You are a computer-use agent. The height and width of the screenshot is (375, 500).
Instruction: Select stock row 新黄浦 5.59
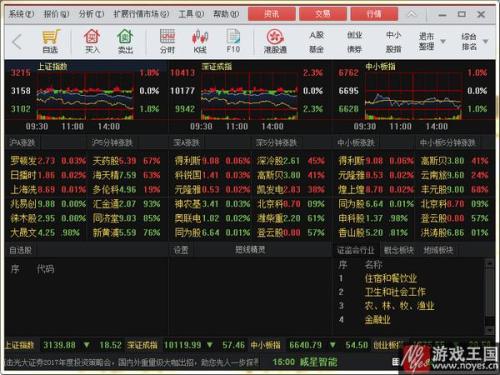click(127, 232)
